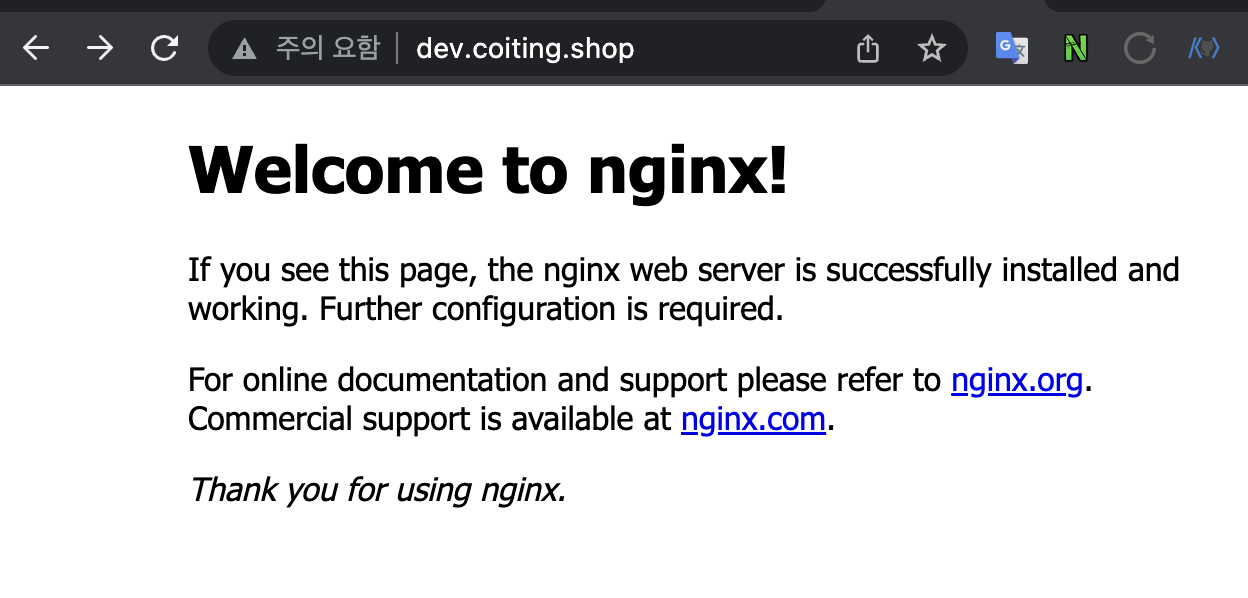The image size is (1248, 598).
Task: Go back to the previous page
Action: tap(36, 48)
